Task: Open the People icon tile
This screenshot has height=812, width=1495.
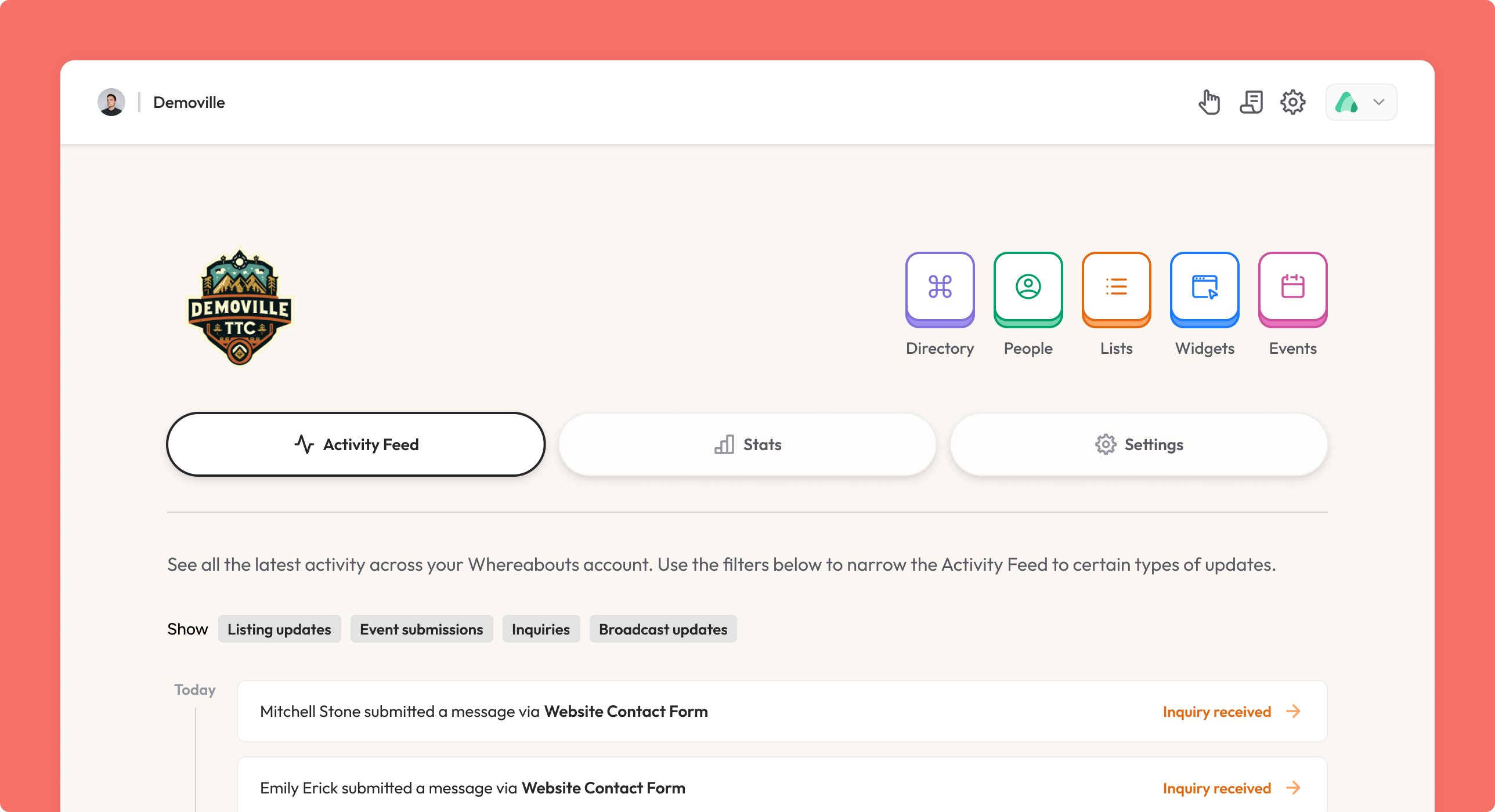Action: 1028,288
